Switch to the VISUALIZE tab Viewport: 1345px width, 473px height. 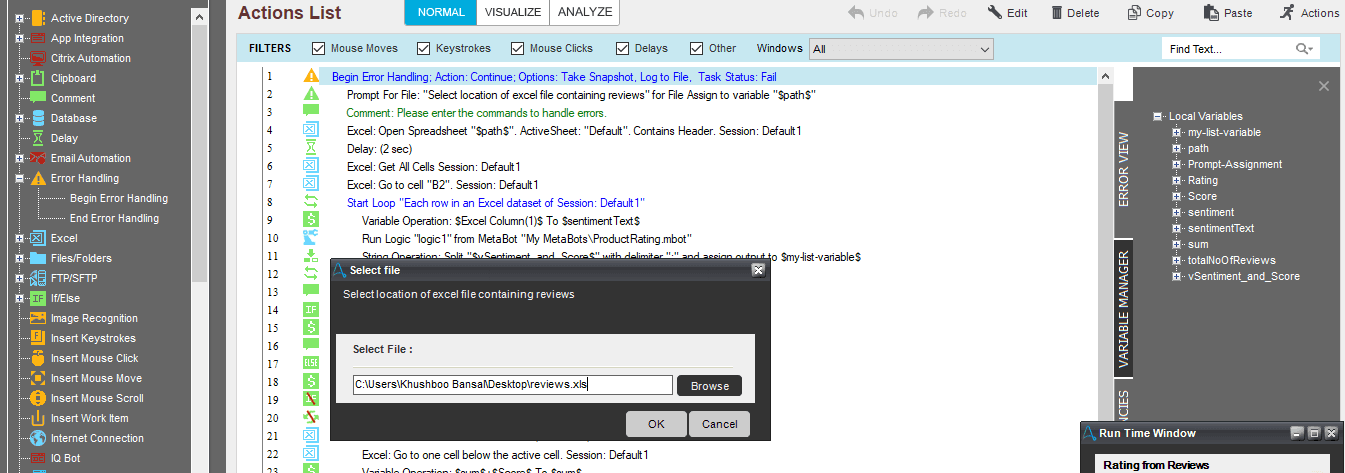(x=513, y=12)
